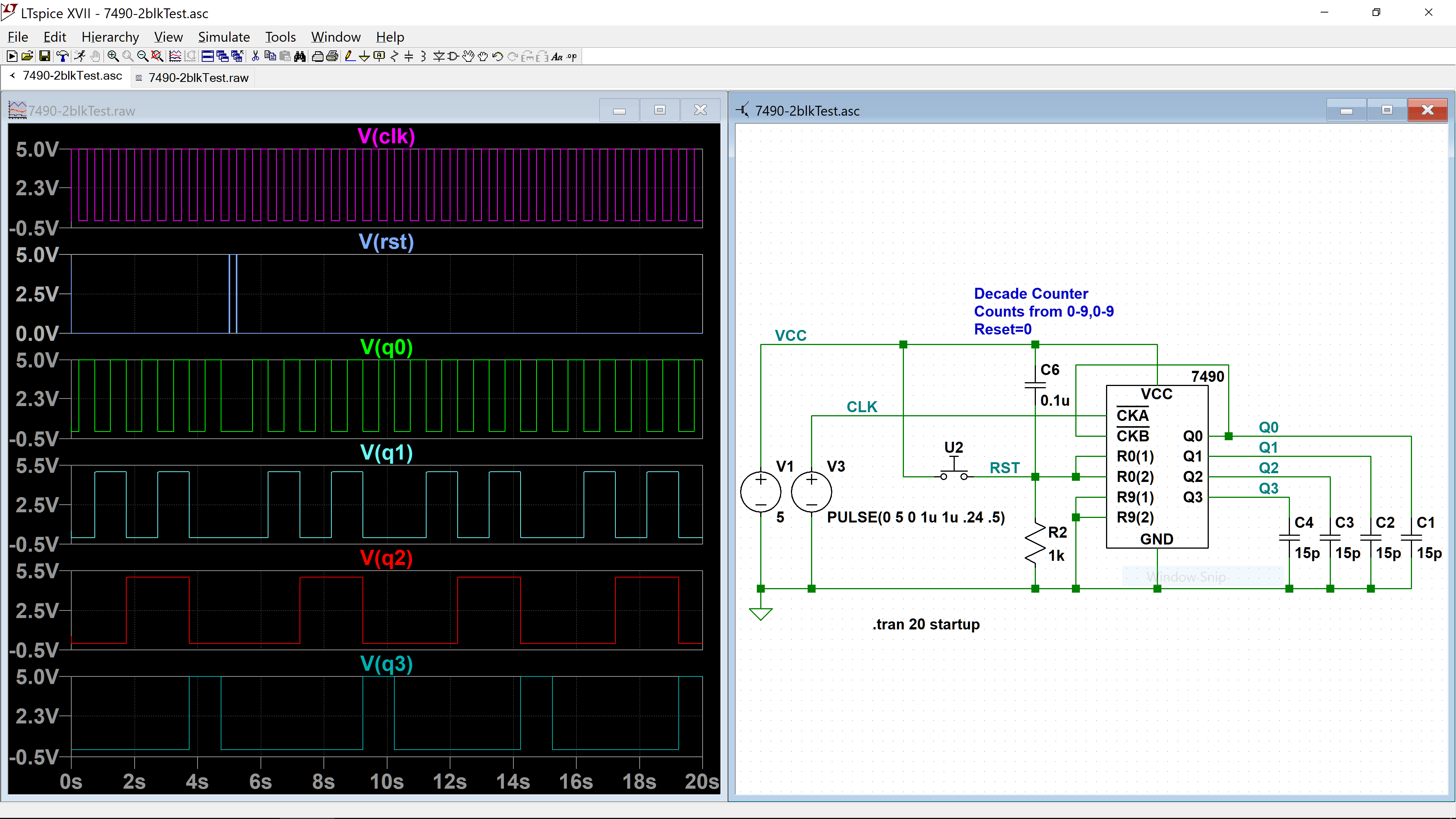Image resolution: width=1456 pixels, height=819 pixels.
Task: Select the Label Net tool
Action: [x=379, y=56]
